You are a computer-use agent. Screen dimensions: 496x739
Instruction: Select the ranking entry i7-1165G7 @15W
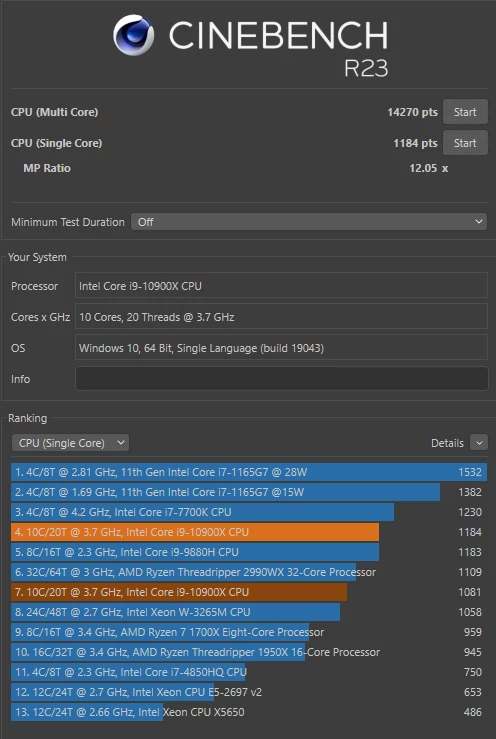tap(249, 492)
